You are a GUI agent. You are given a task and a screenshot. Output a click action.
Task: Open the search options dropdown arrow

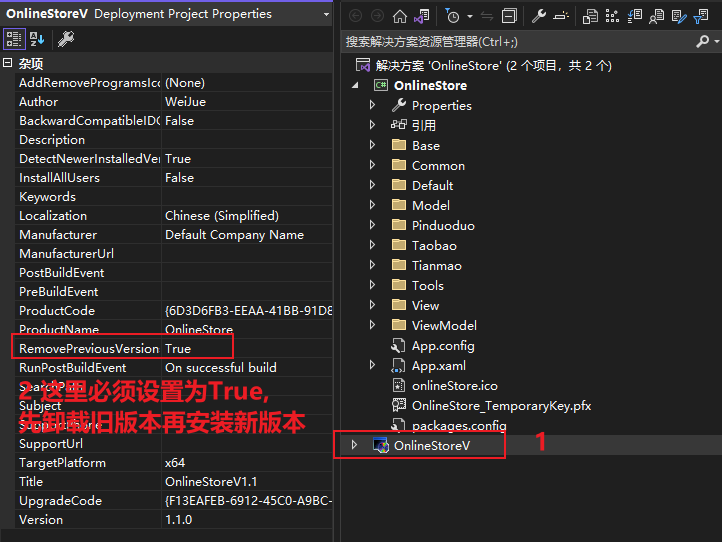point(714,42)
